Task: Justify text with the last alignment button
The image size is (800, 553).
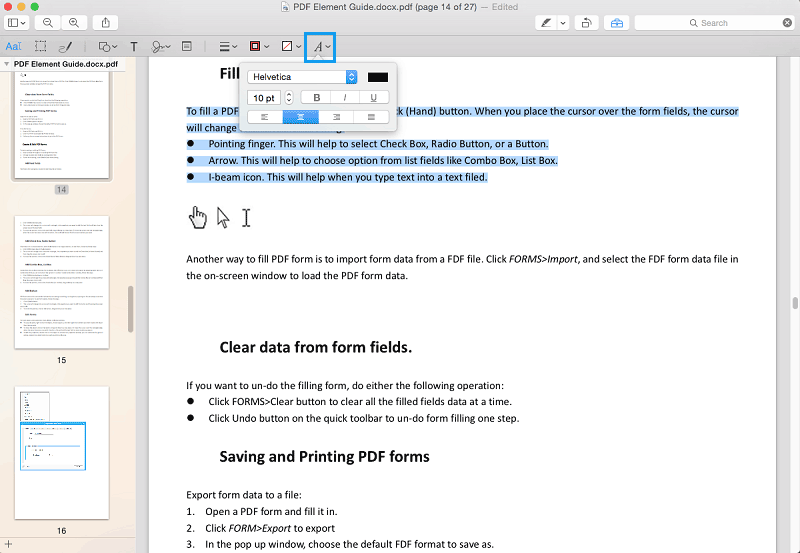Action: (371, 117)
